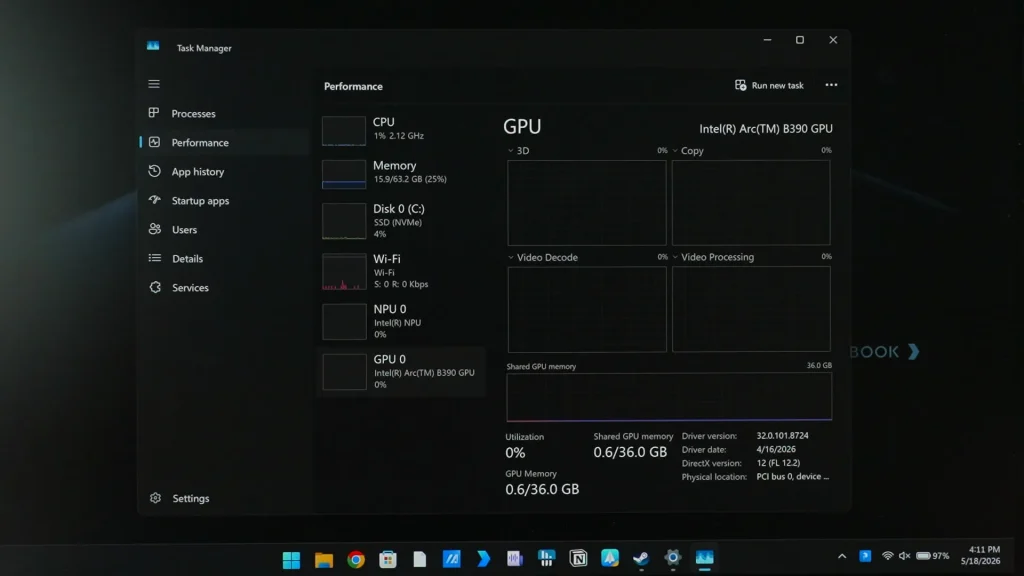
Task: Open App history page
Action: 223,172
